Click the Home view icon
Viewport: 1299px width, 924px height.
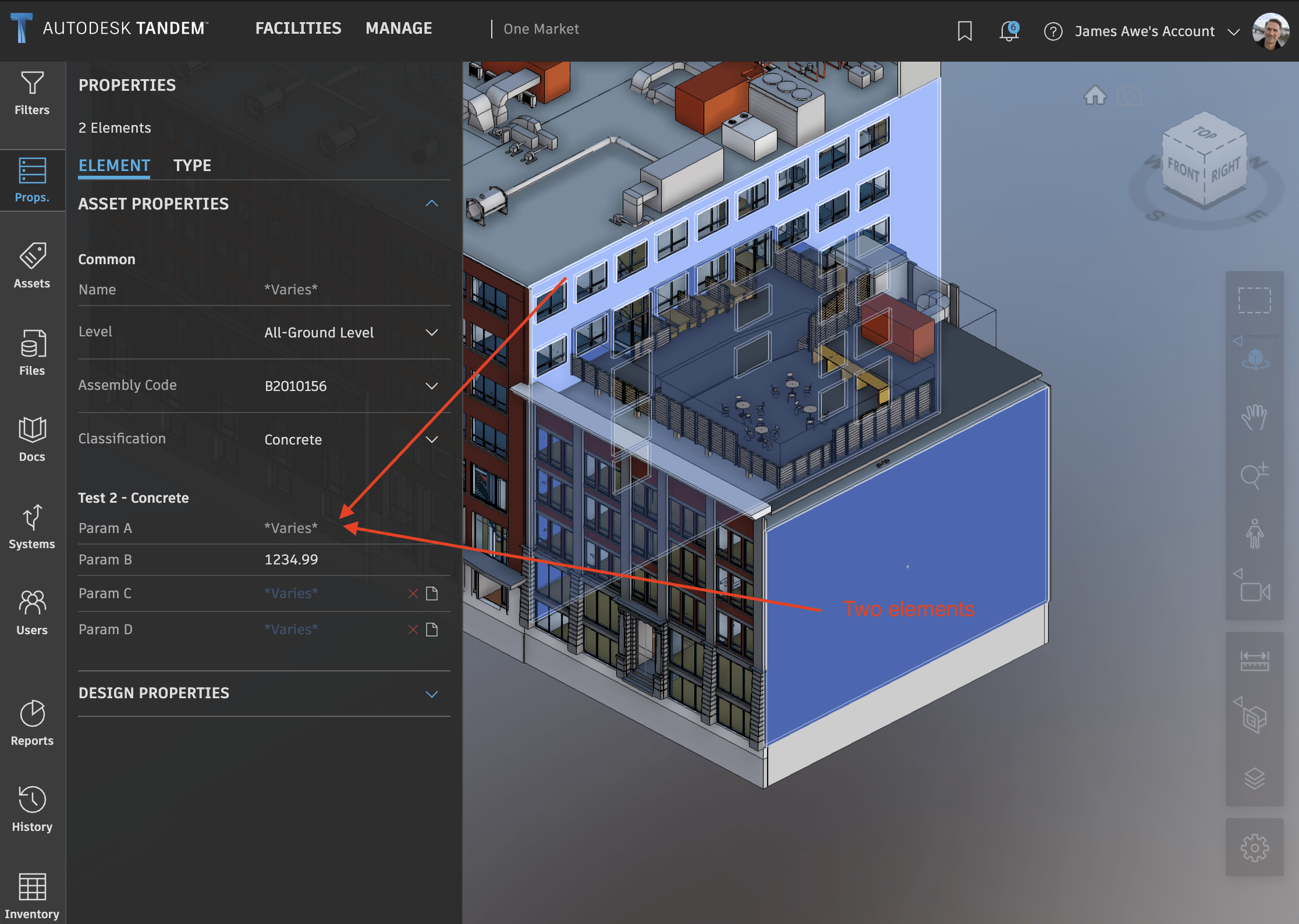click(1095, 95)
